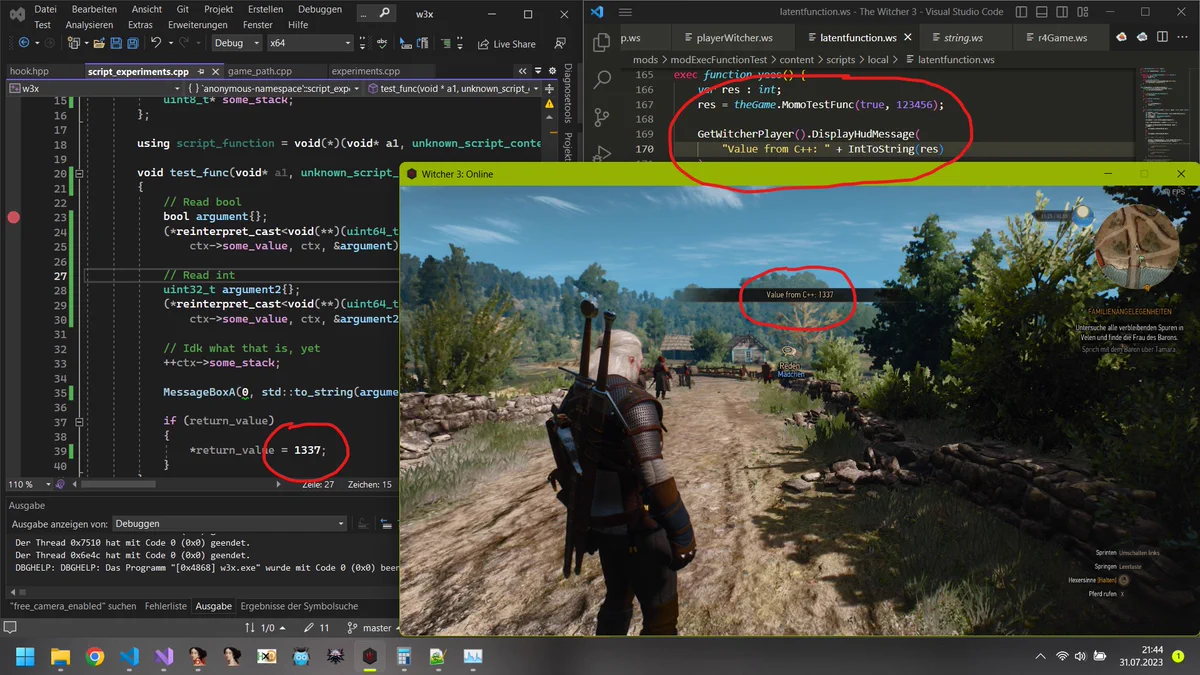Open the Git menu
Image resolution: width=1200 pixels, height=675 pixels.
click(x=183, y=9)
